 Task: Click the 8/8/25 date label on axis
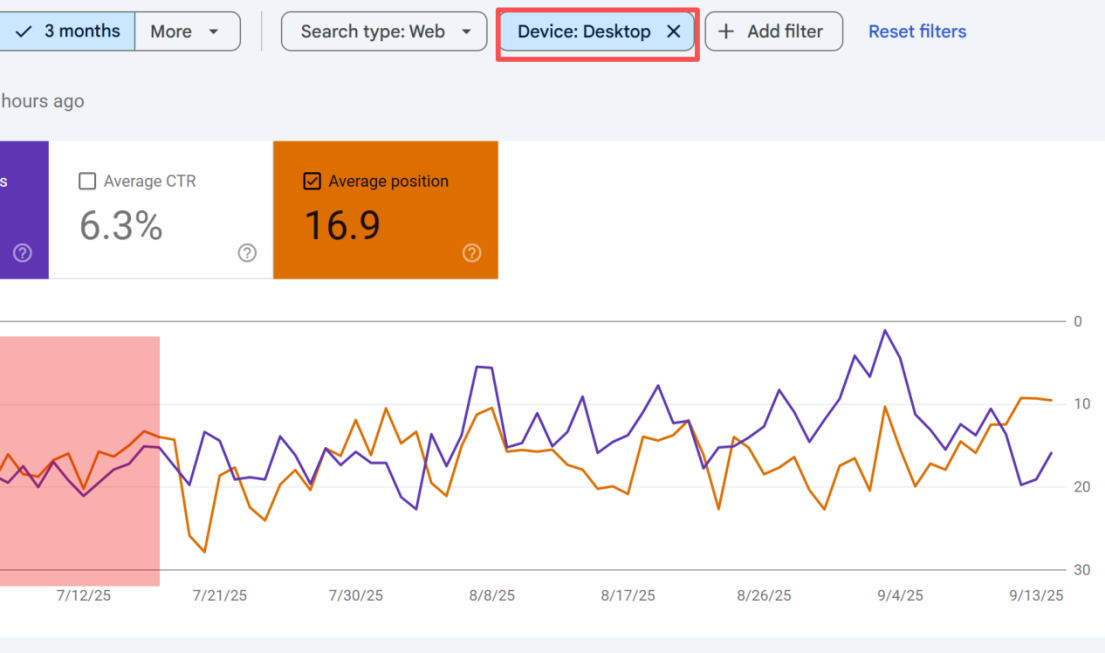click(492, 595)
